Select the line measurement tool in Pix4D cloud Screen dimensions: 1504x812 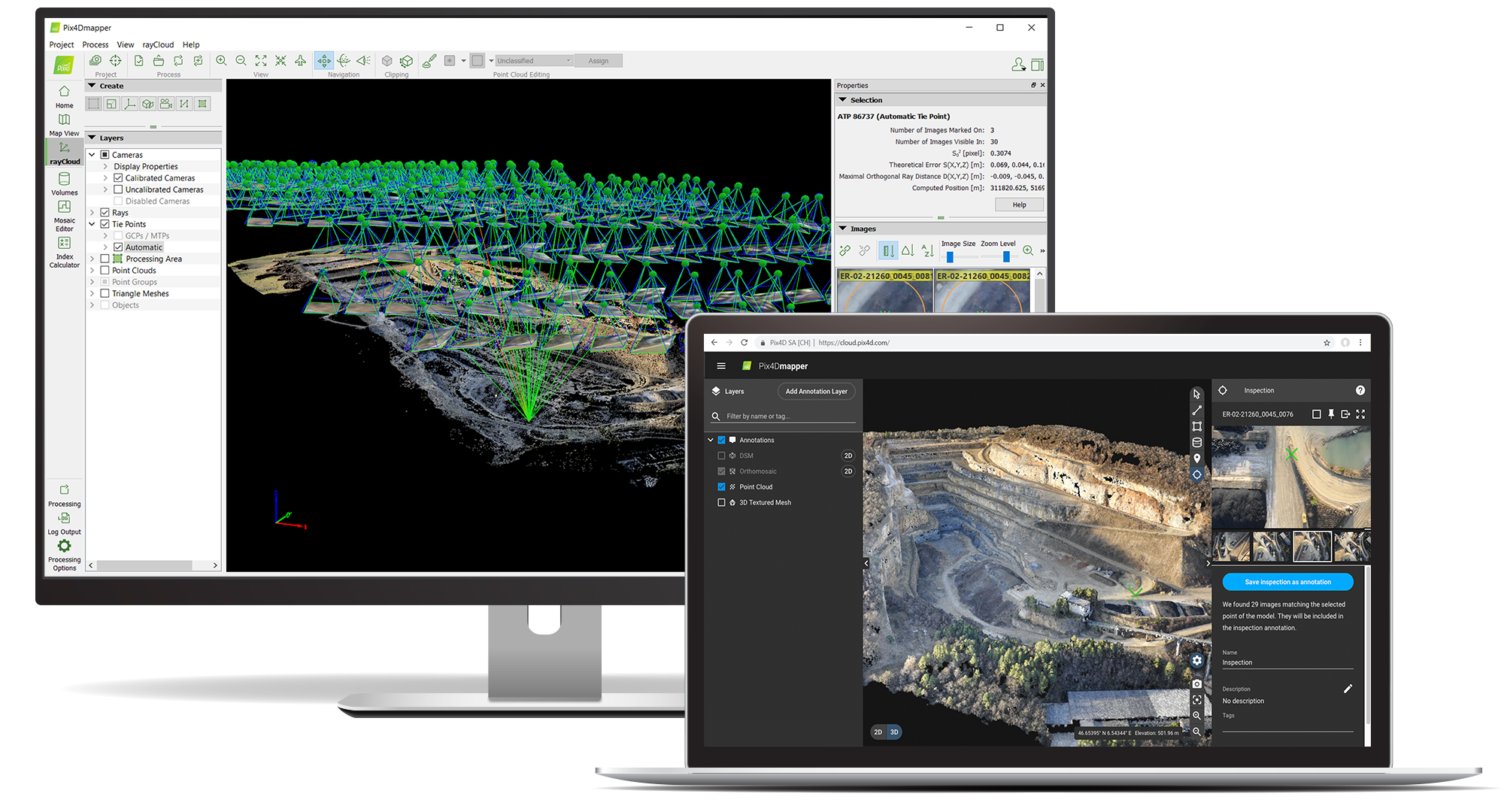[x=1196, y=411]
